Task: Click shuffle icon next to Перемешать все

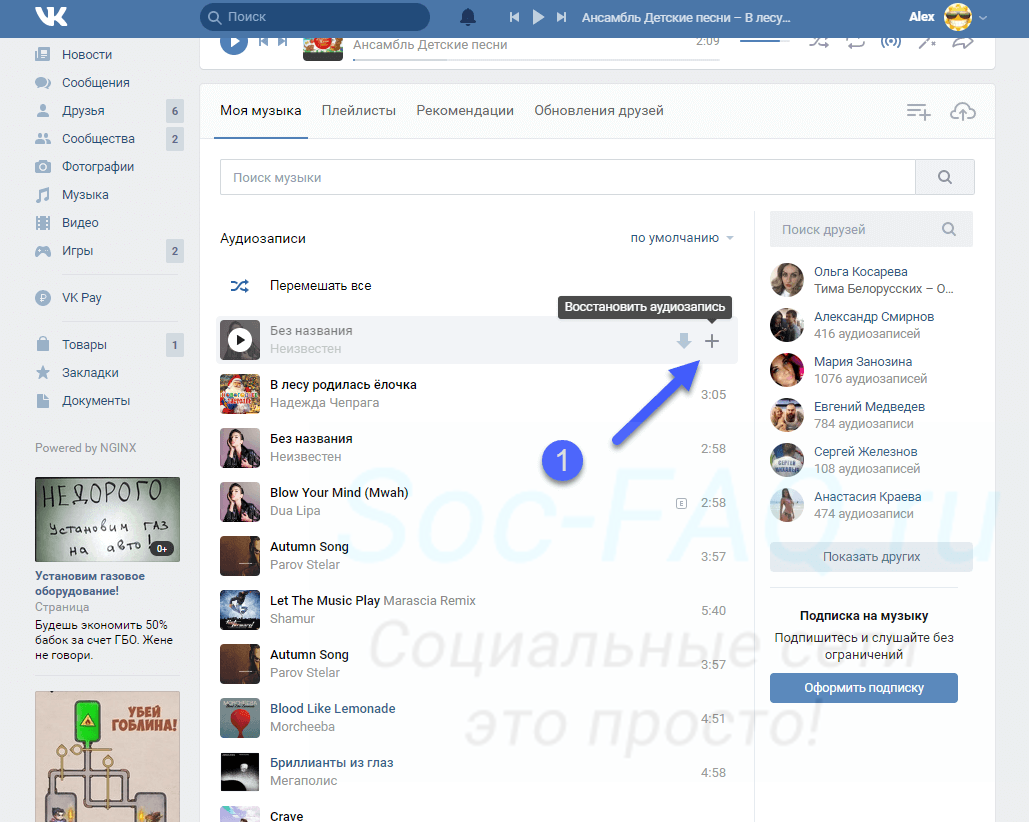Action: click(x=240, y=286)
